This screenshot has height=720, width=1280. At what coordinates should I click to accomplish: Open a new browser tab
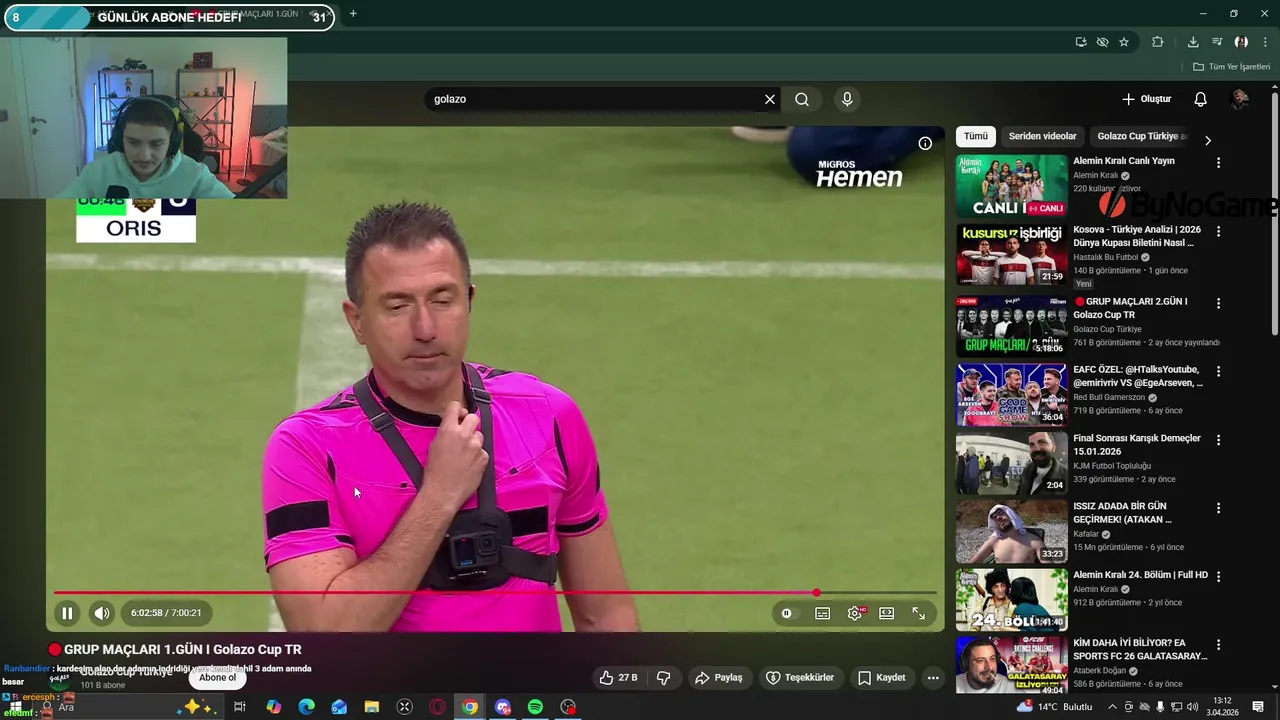(352, 14)
